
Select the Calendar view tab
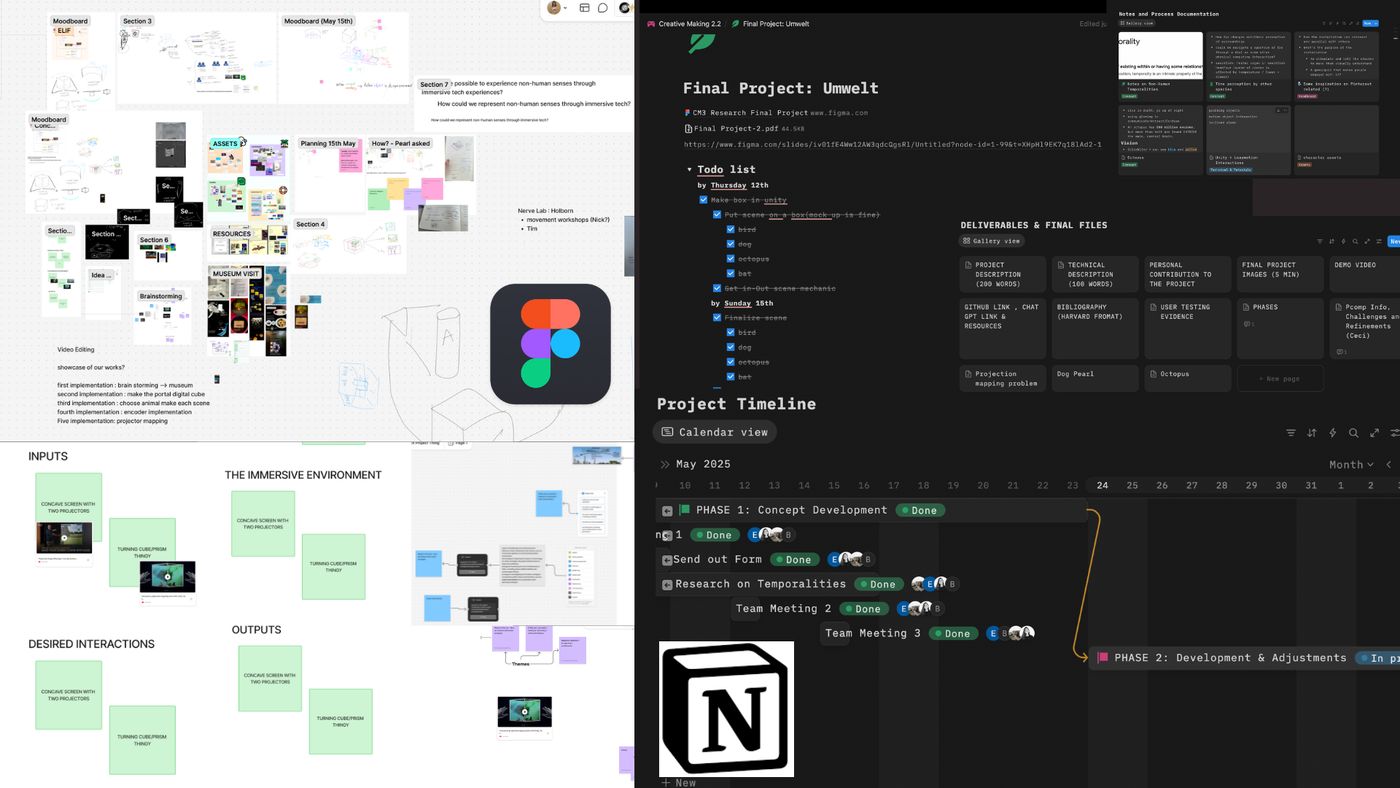tap(715, 432)
